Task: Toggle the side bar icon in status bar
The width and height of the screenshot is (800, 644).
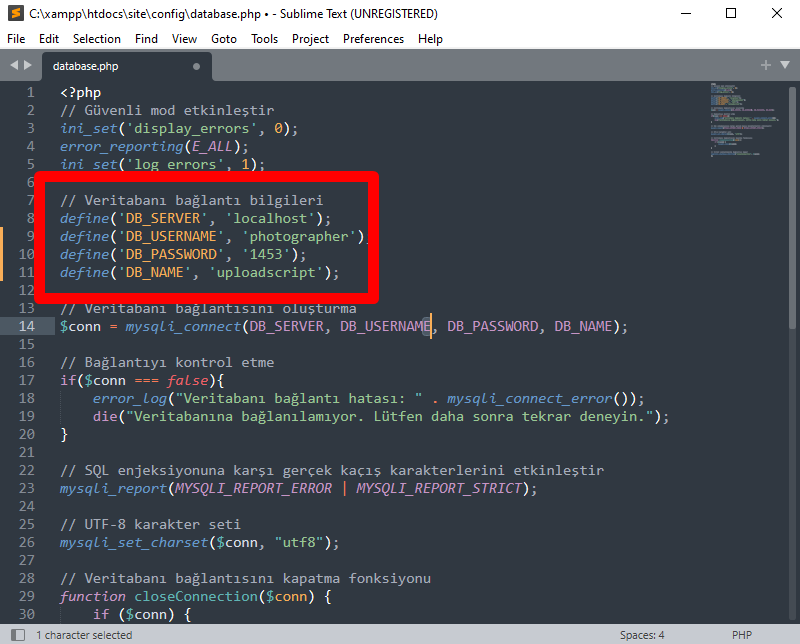Action: click(18, 635)
